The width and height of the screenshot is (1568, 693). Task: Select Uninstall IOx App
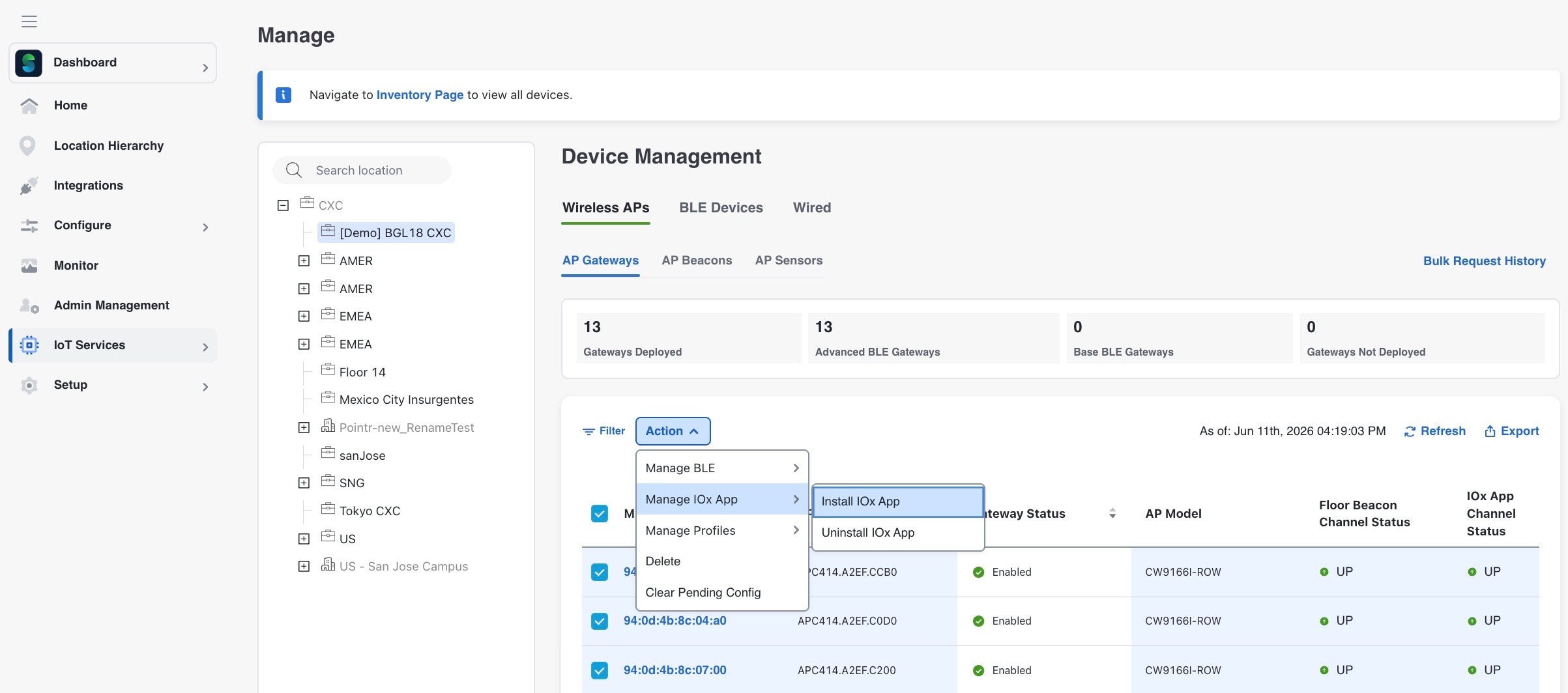click(898, 533)
